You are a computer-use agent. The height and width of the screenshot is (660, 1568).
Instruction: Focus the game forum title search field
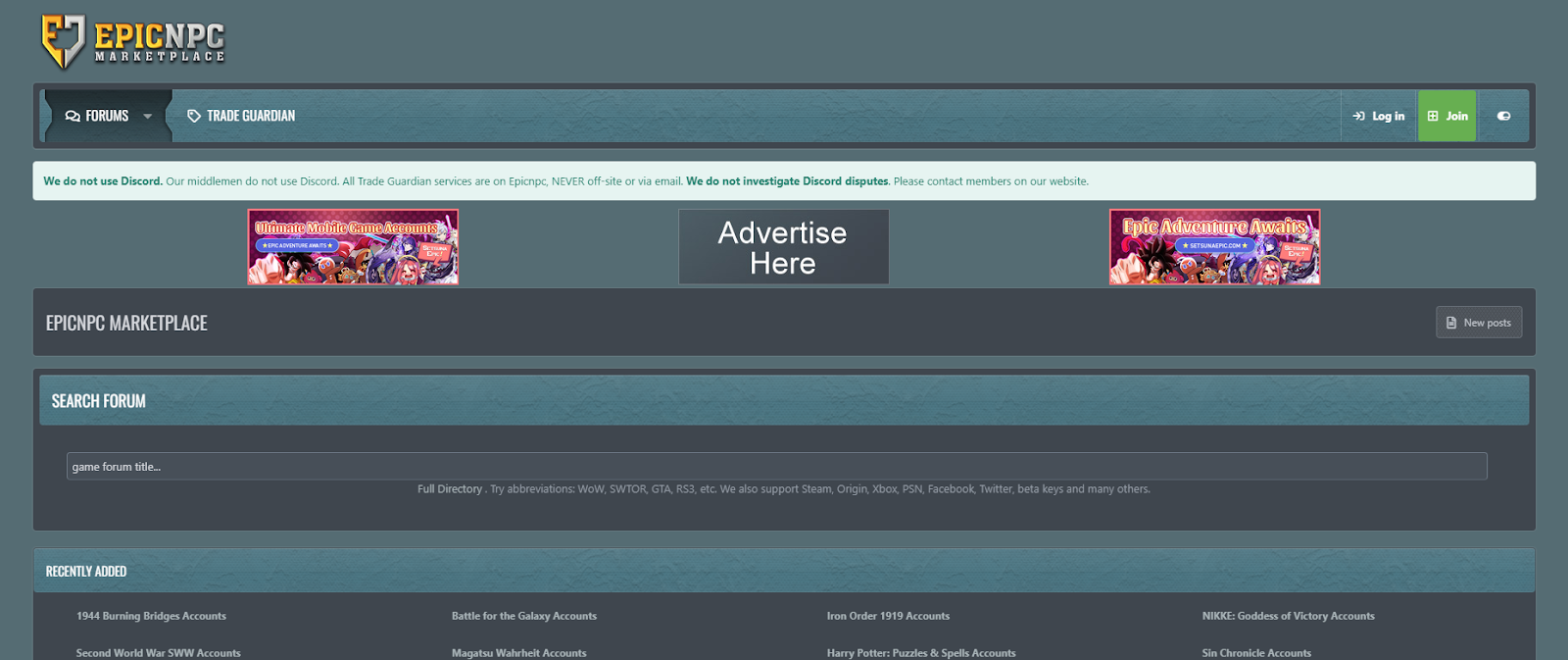(x=776, y=466)
